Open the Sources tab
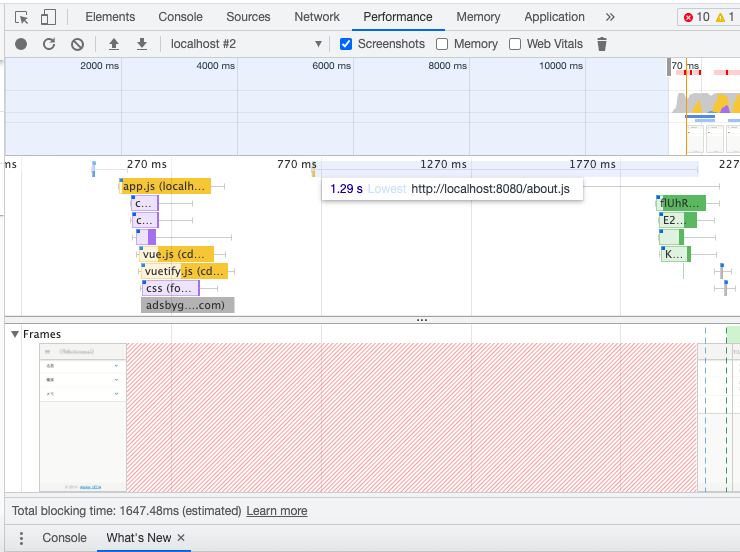740x552 pixels. 248,17
